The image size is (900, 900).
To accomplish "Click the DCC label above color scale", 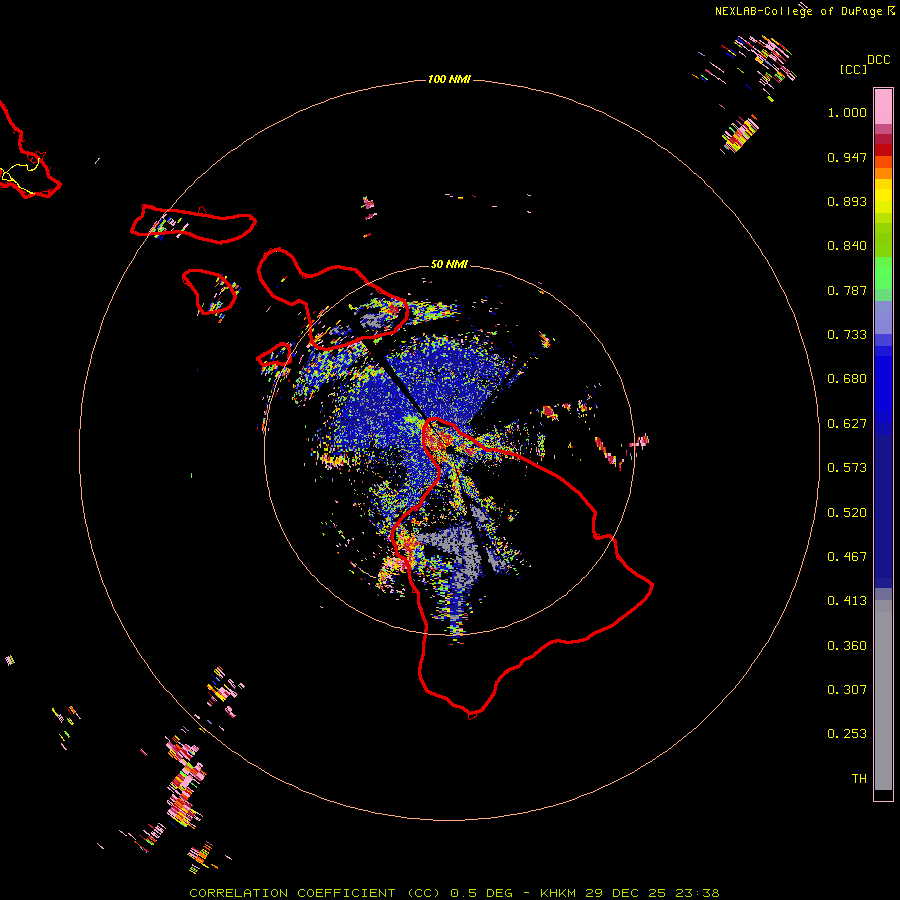I will pos(878,60).
